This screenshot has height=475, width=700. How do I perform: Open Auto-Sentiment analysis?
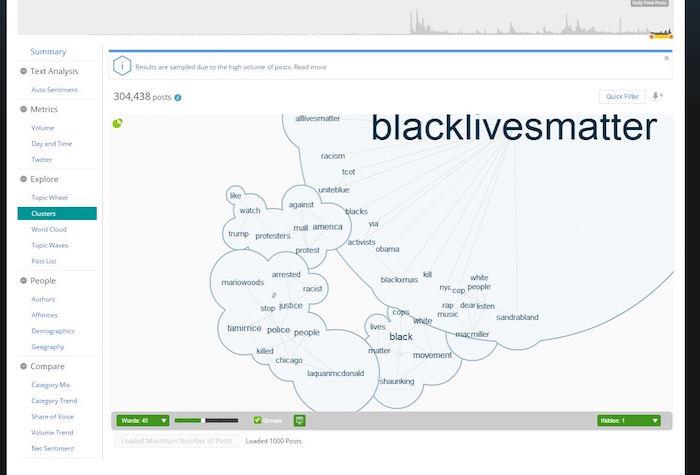tap(54, 90)
